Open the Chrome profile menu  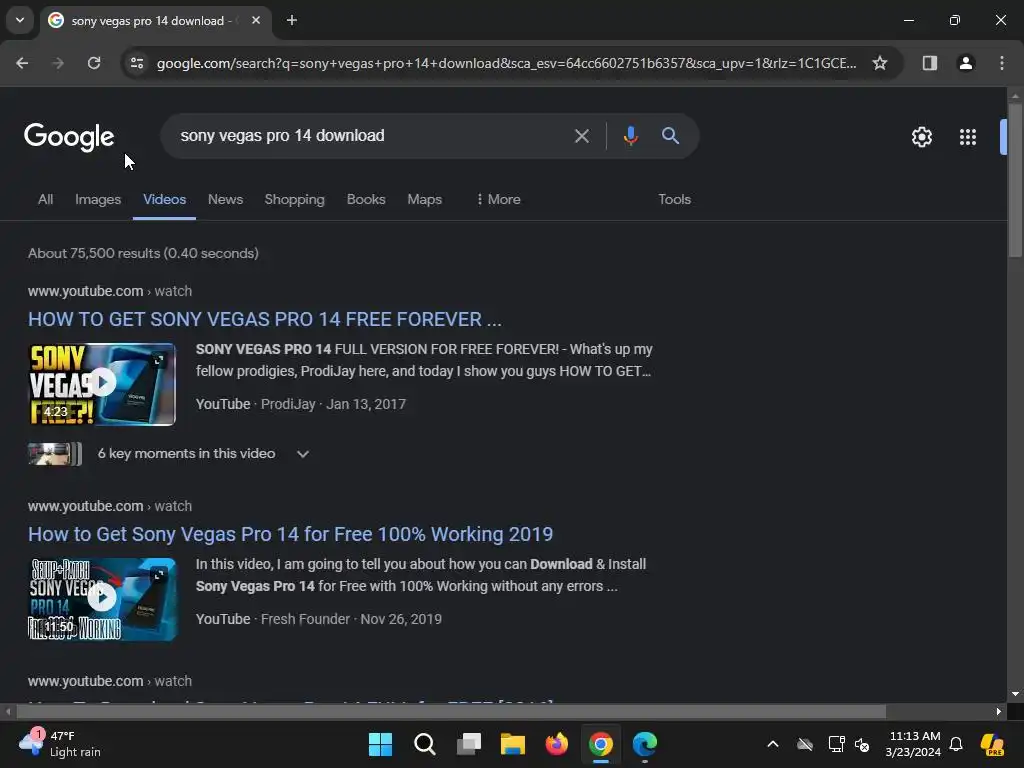966,63
